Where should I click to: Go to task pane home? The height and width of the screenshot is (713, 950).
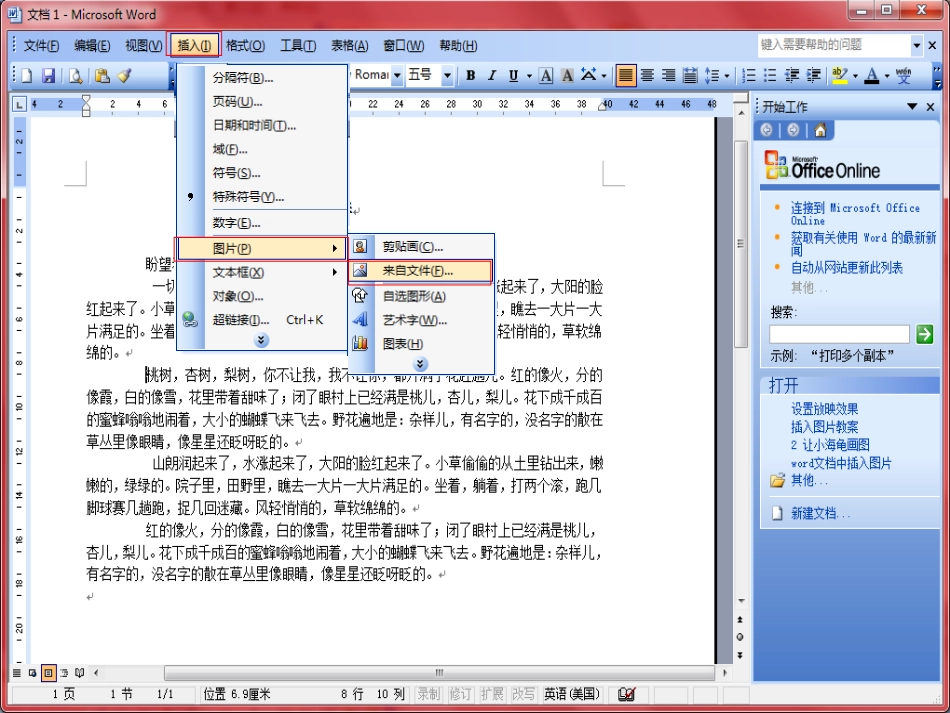820,130
